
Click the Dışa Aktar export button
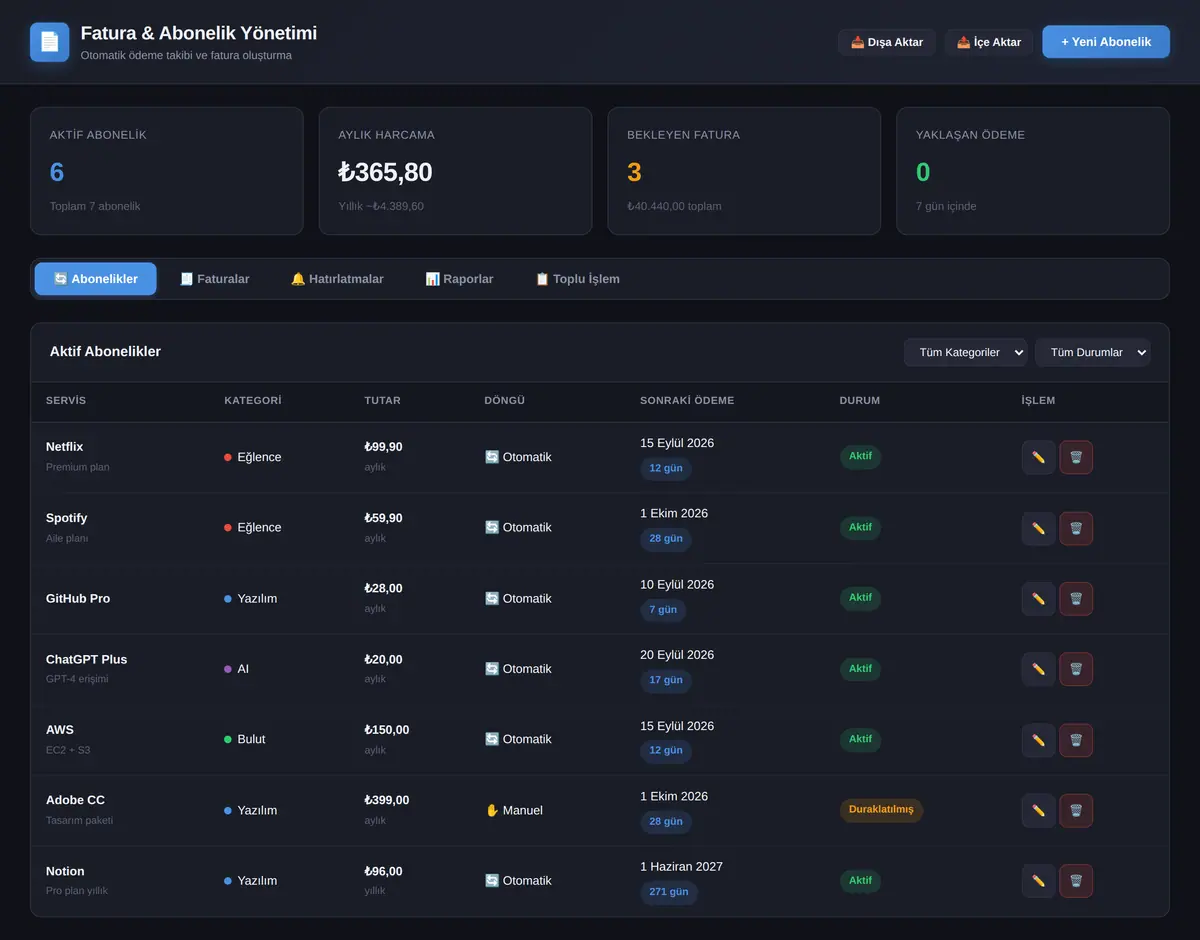pyautogui.click(x=887, y=42)
